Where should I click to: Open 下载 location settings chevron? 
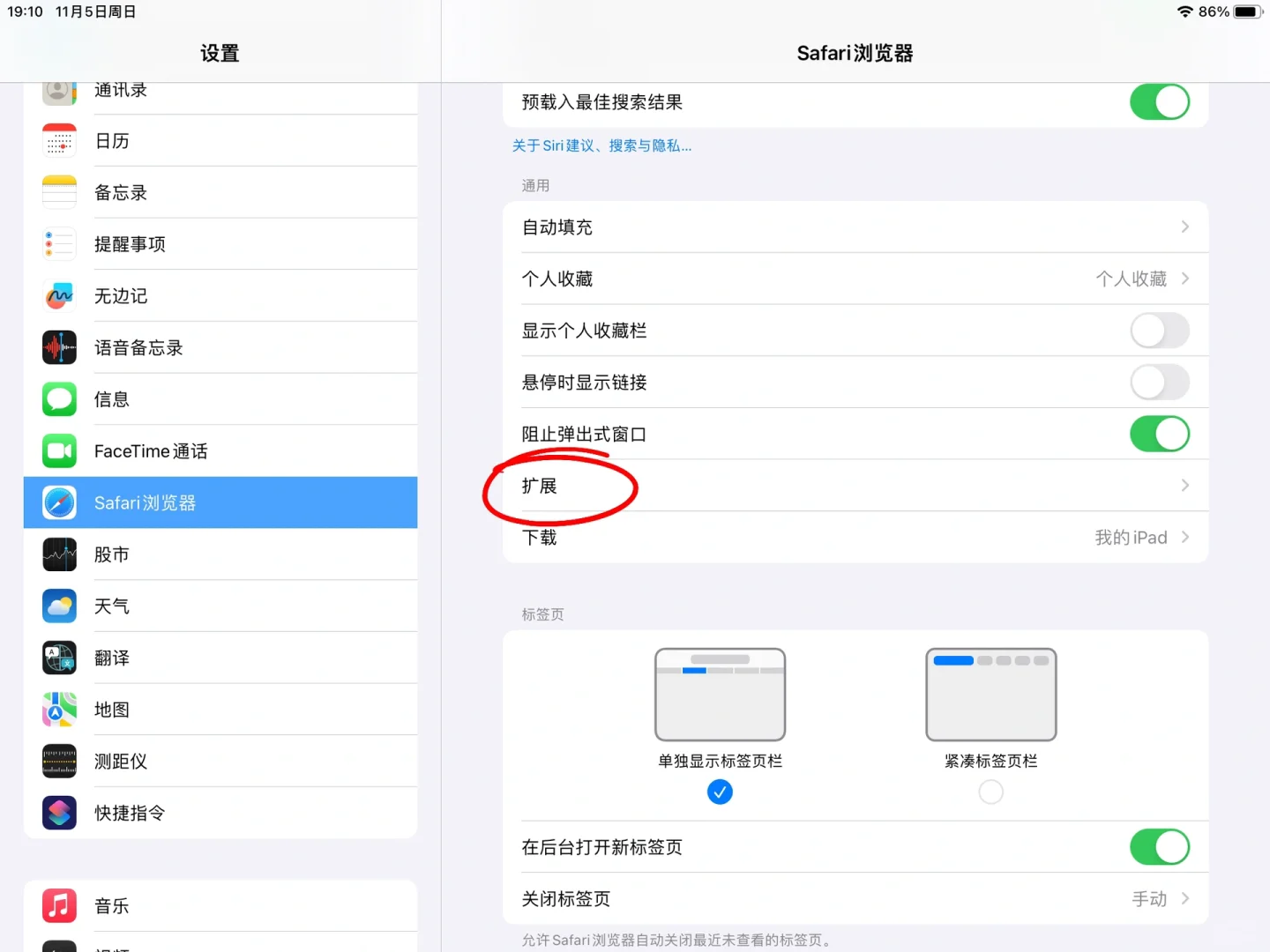click(1184, 537)
